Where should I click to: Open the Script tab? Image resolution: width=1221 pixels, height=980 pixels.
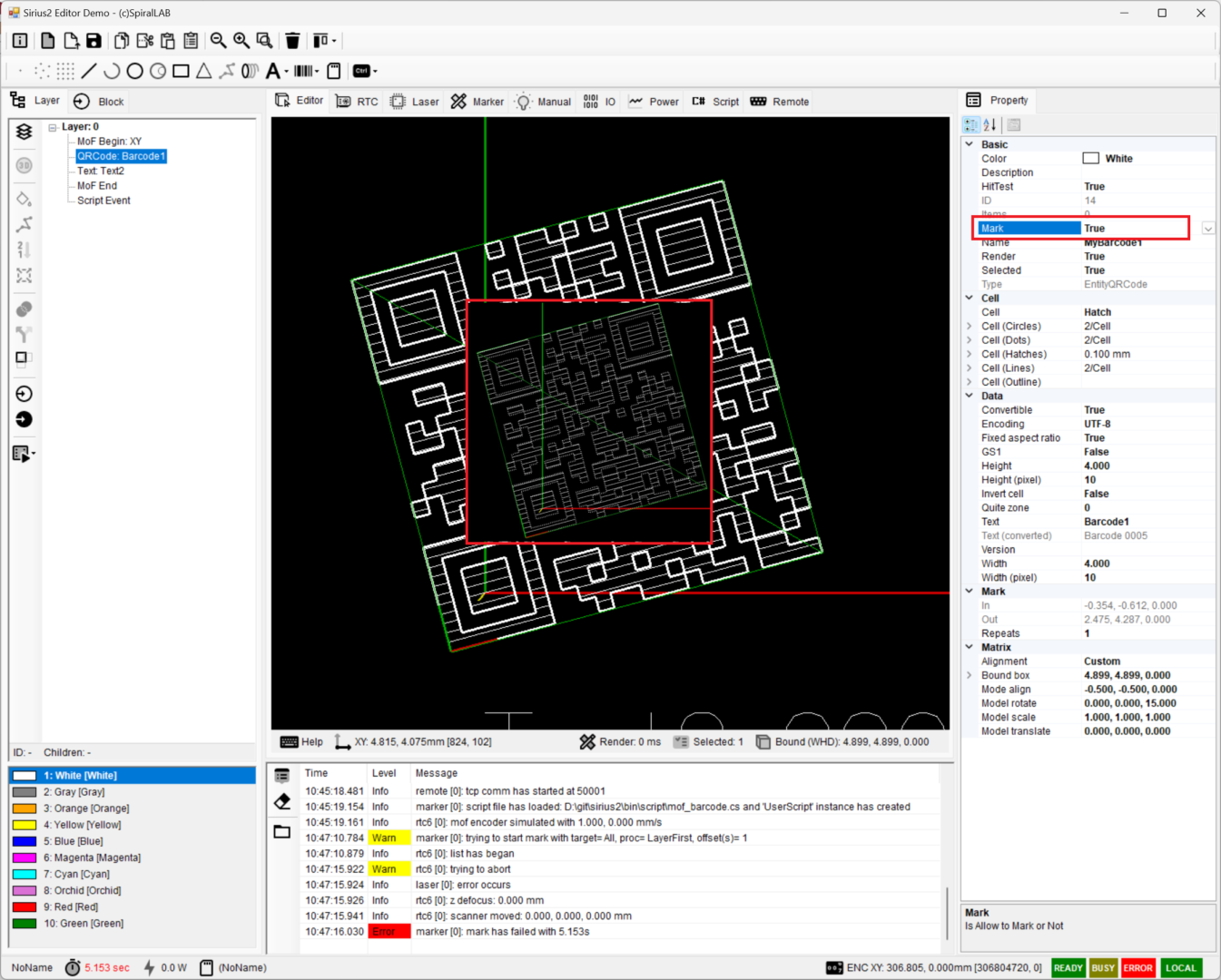715,102
